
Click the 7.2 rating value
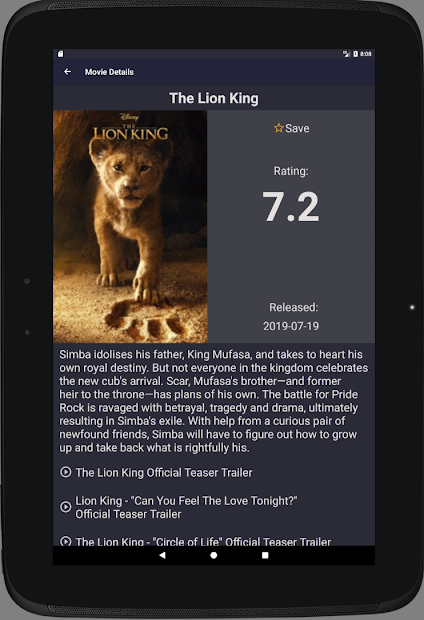pyautogui.click(x=291, y=206)
